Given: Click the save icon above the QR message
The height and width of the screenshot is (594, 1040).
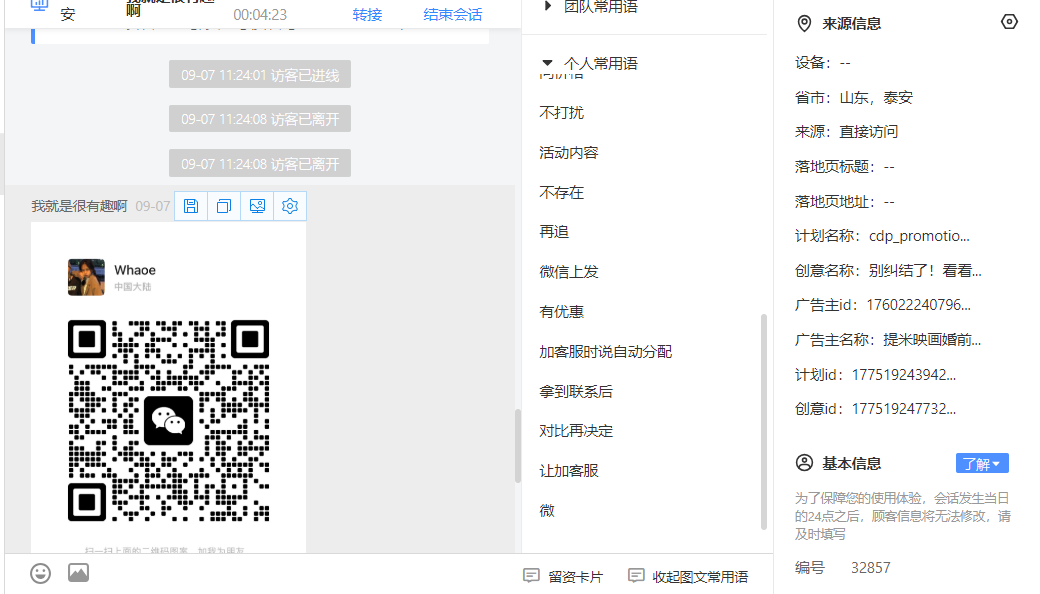Looking at the screenshot, I should point(191,206).
